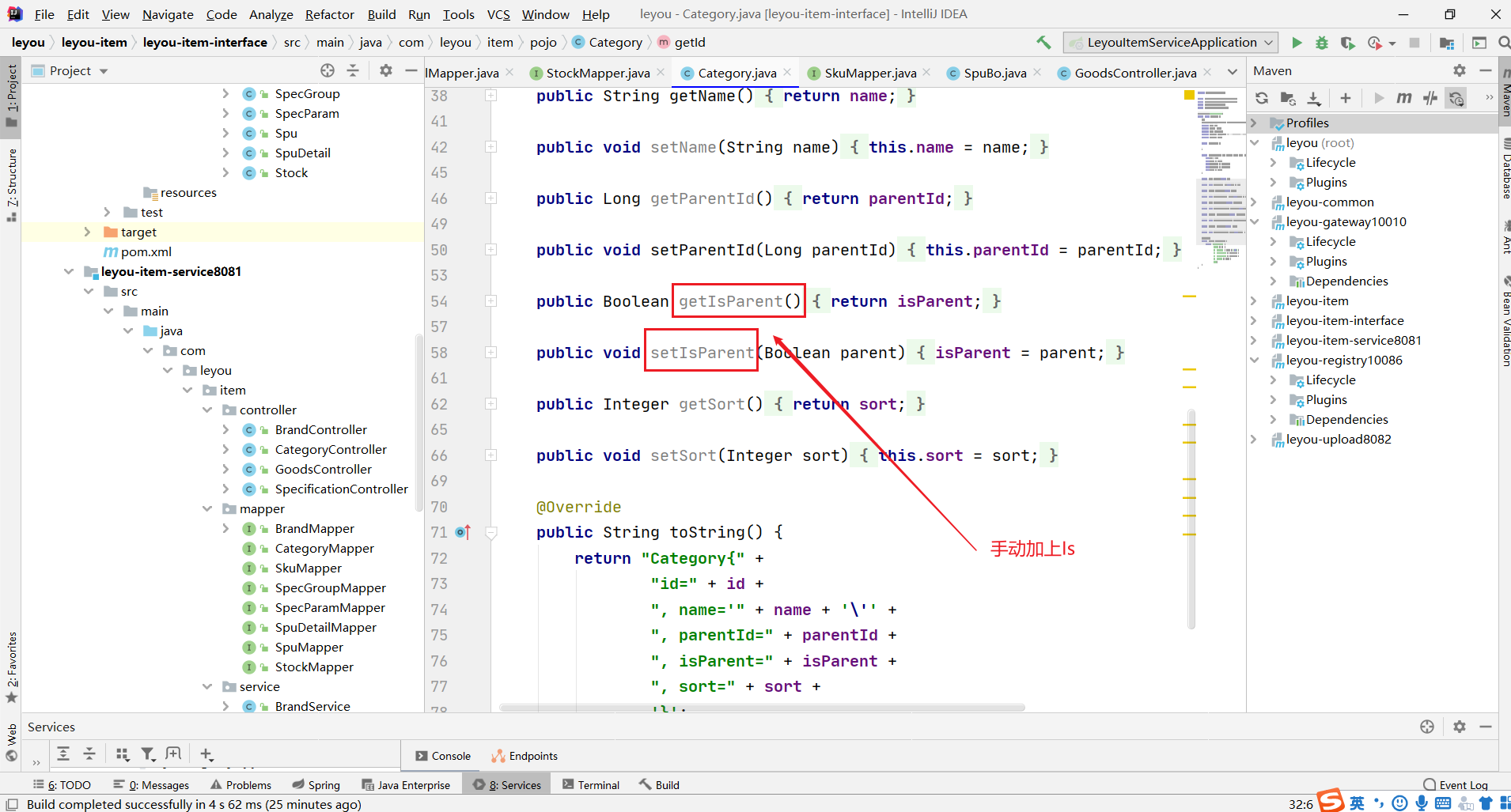Toggle the Bean Validation side panel
The width and height of the screenshot is (1511, 812).
1505,322
